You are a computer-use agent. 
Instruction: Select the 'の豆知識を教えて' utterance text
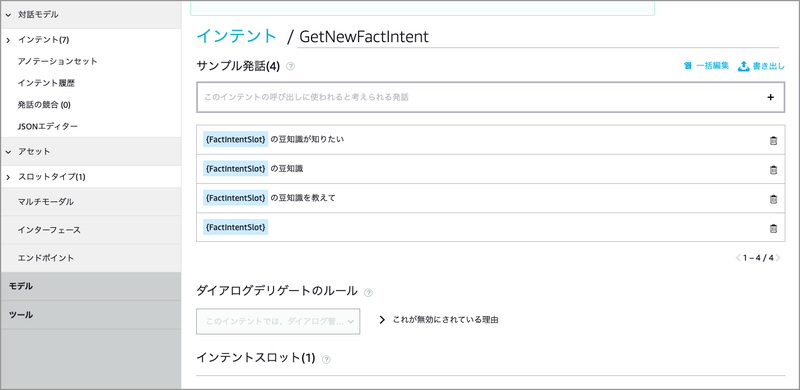[x=303, y=198]
